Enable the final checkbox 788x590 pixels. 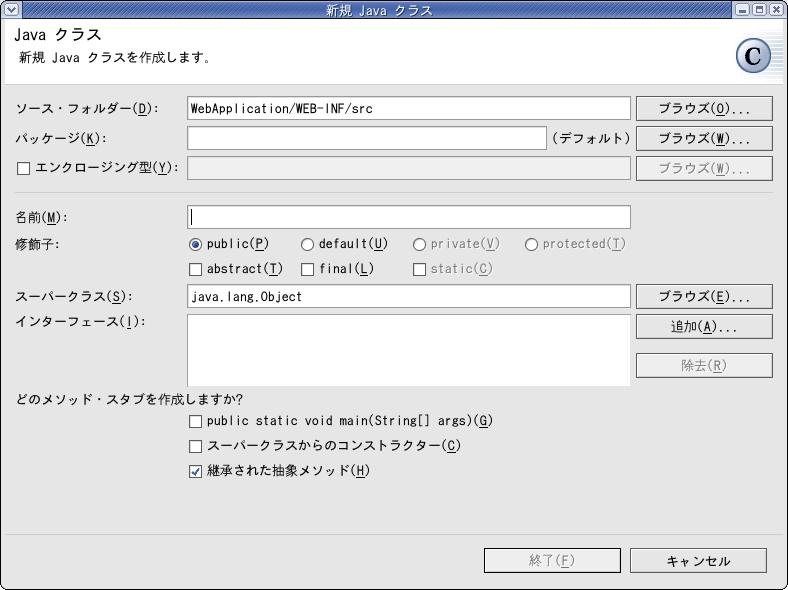click(308, 270)
